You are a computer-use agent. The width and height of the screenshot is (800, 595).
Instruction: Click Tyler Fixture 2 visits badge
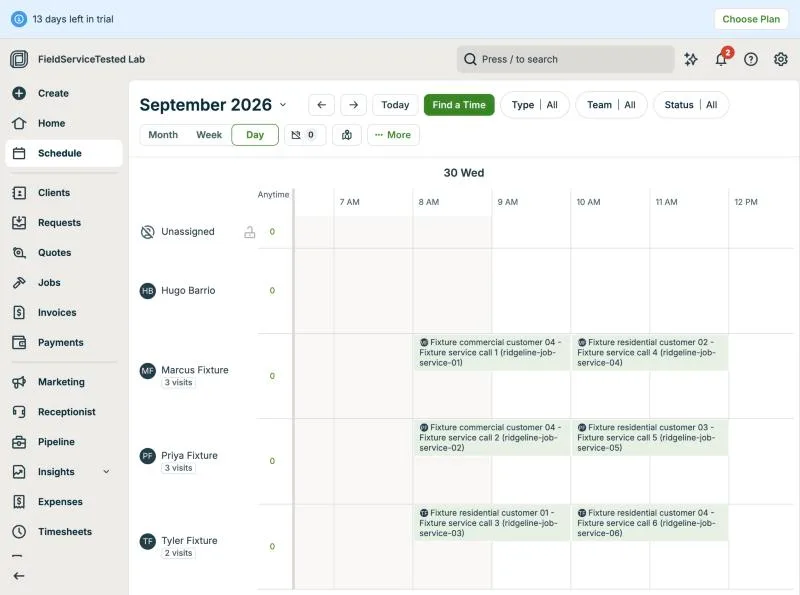(179, 553)
